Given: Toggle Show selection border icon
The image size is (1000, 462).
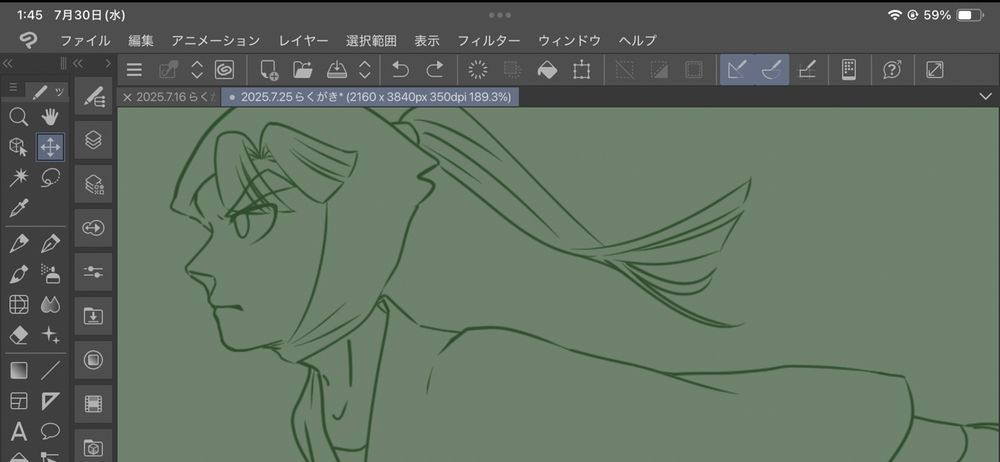Looking at the screenshot, I should [x=693, y=70].
